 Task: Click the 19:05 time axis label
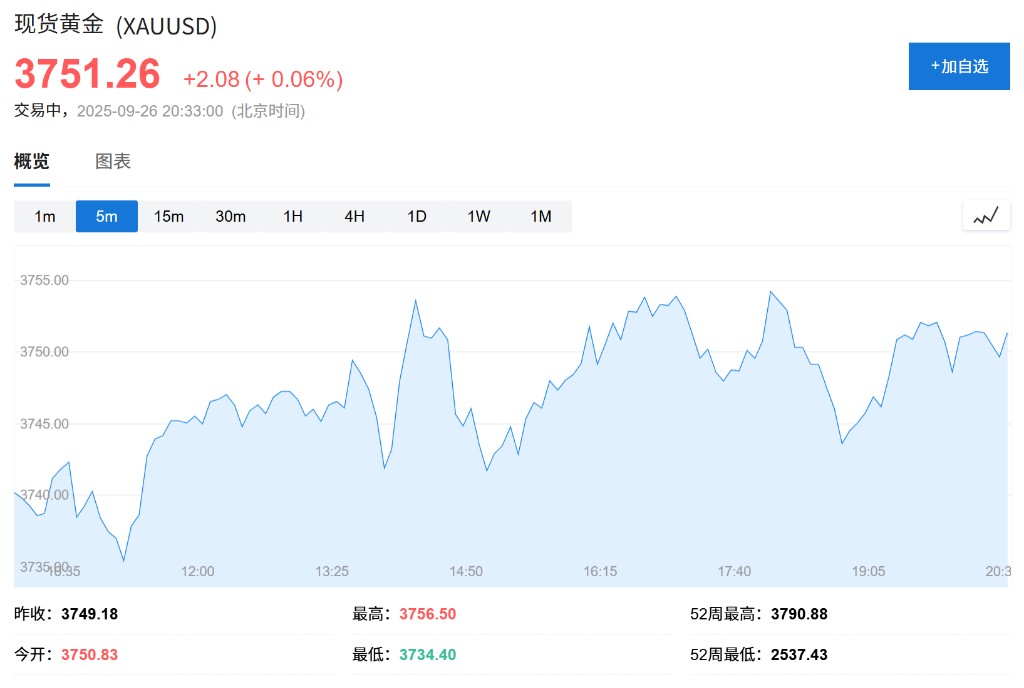click(x=868, y=571)
